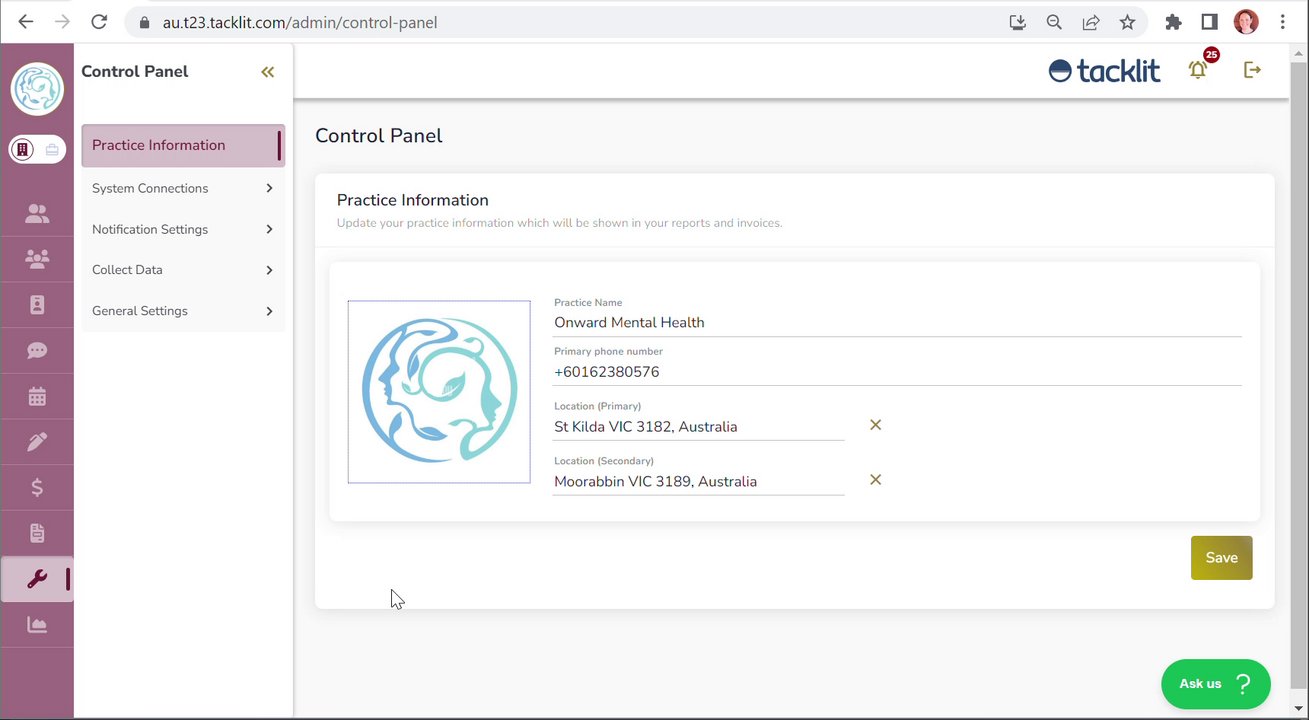Remove the St Kilda primary location
This screenshot has height=720, width=1309.
pyautogui.click(x=875, y=425)
